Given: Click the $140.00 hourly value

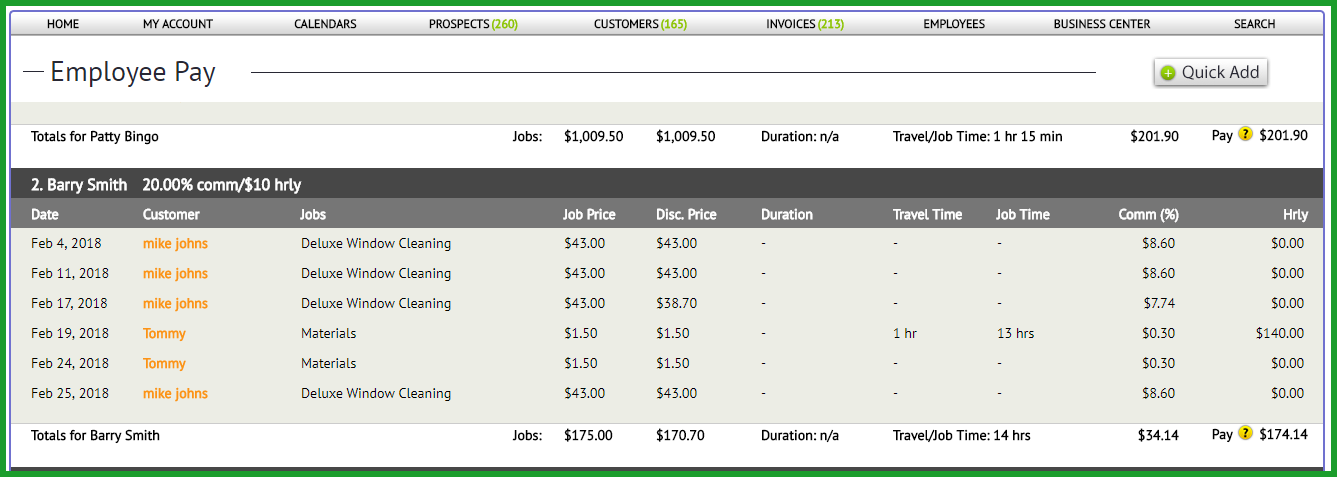Looking at the screenshot, I should click(x=1280, y=333).
